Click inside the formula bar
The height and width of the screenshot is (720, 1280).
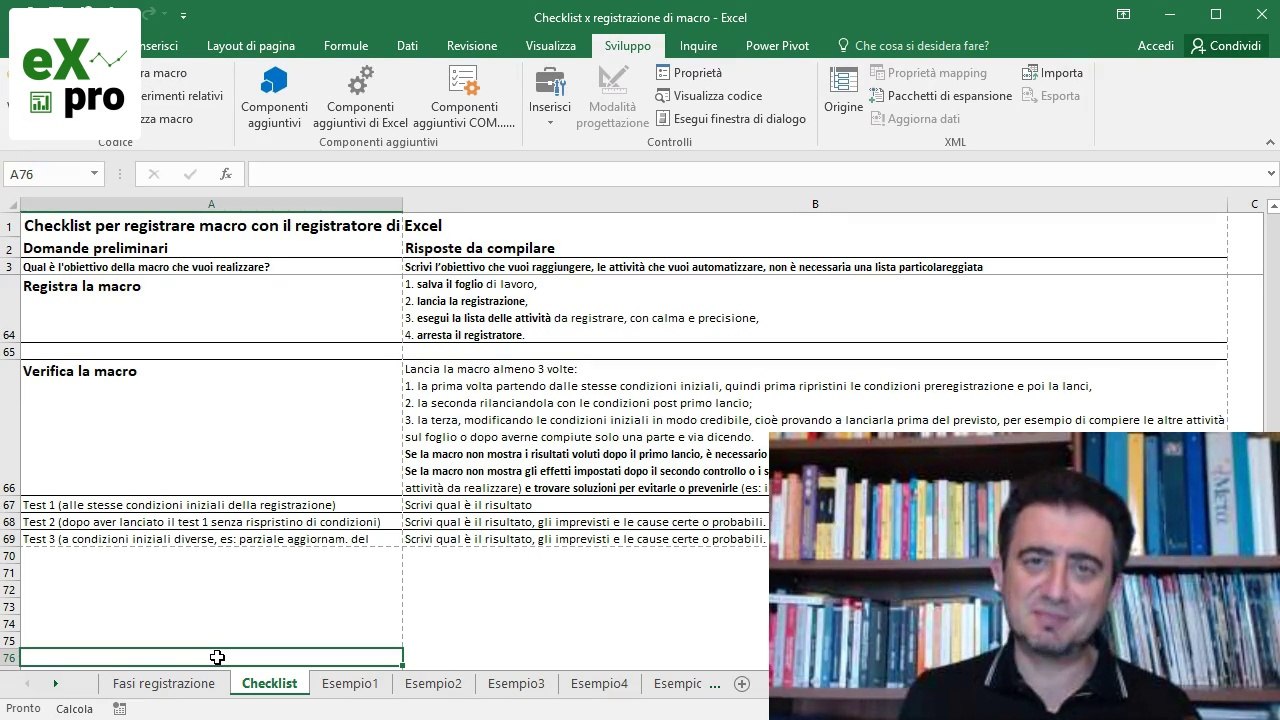tap(755, 174)
